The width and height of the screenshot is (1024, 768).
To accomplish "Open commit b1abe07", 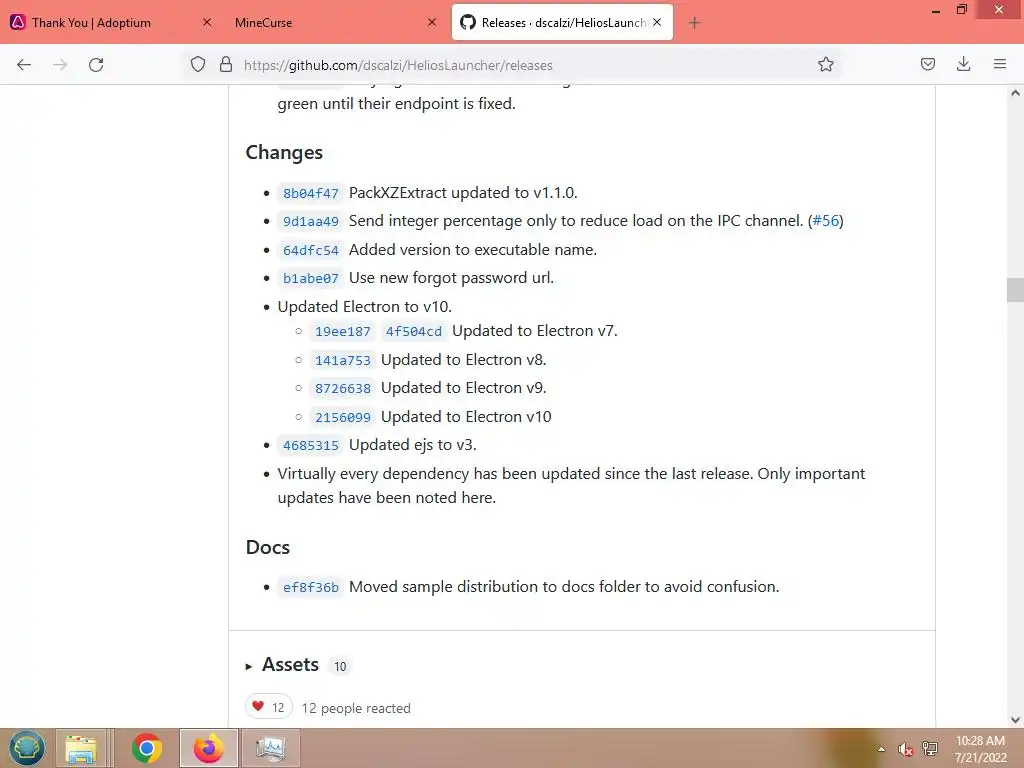I will pos(311,278).
